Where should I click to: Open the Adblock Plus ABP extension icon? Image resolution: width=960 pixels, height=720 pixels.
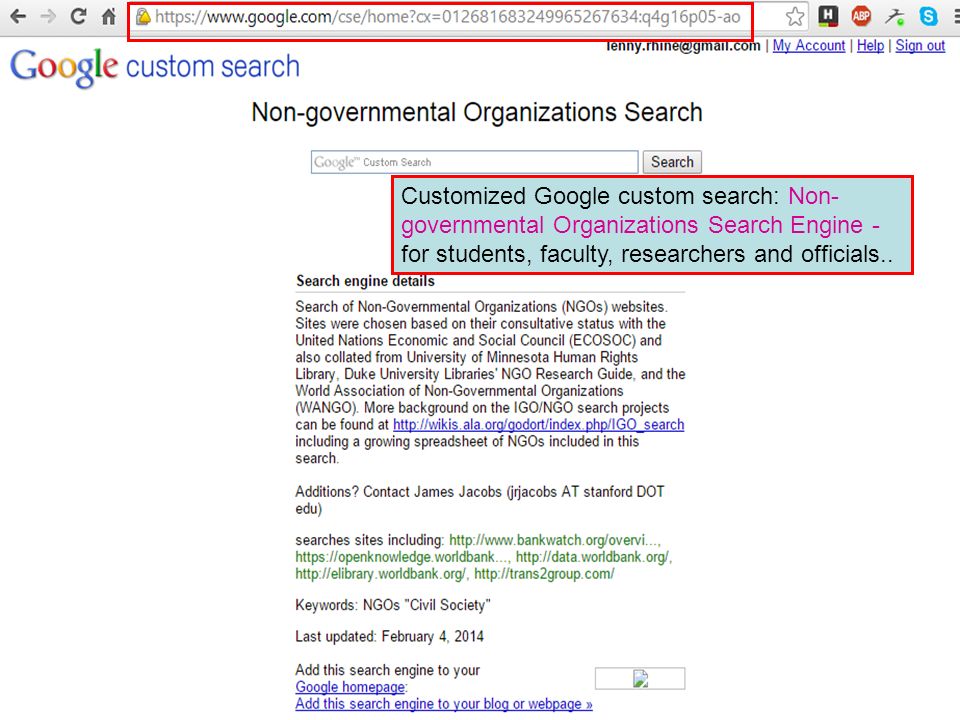pyautogui.click(x=861, y=16)
